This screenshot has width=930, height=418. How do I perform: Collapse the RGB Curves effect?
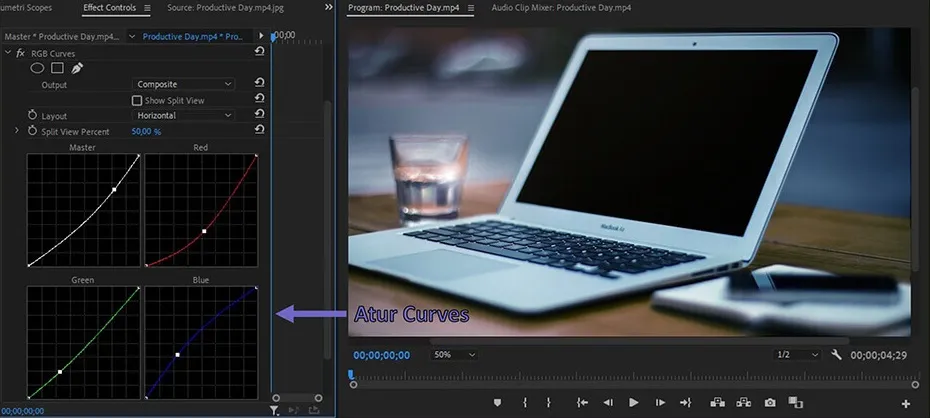point(8,53)
